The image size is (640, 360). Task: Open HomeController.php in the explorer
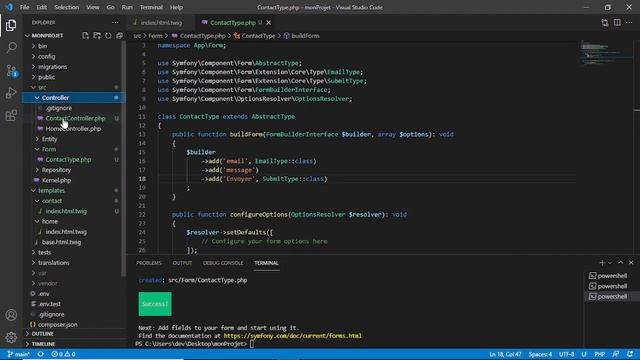73,129
